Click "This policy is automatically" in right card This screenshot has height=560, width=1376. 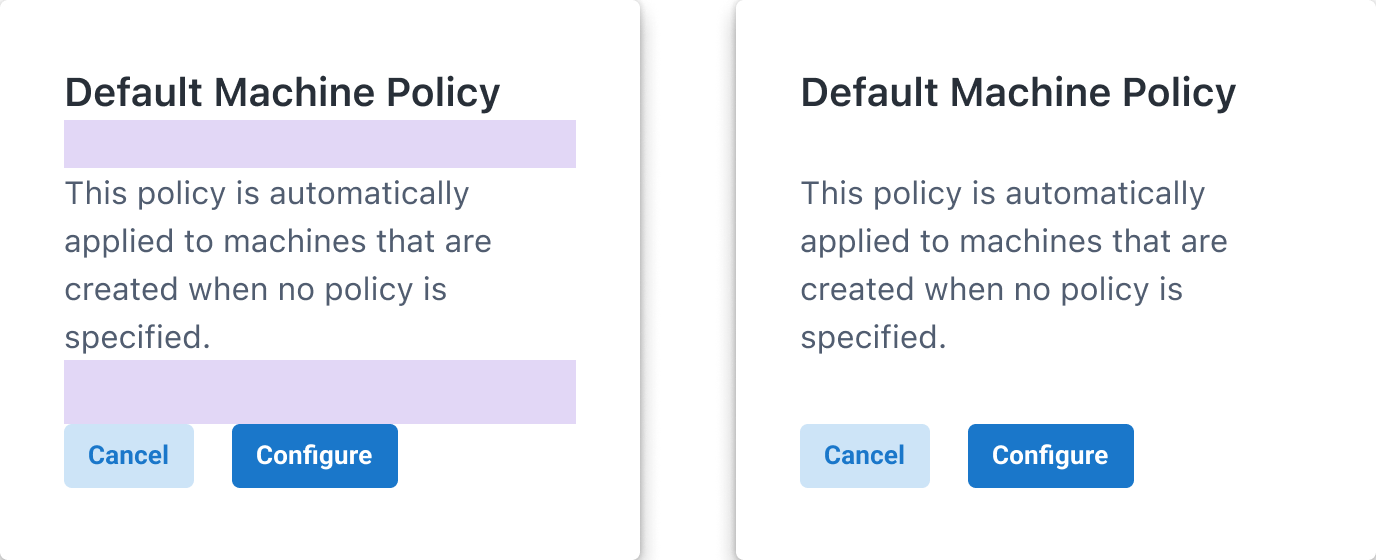1003,193
